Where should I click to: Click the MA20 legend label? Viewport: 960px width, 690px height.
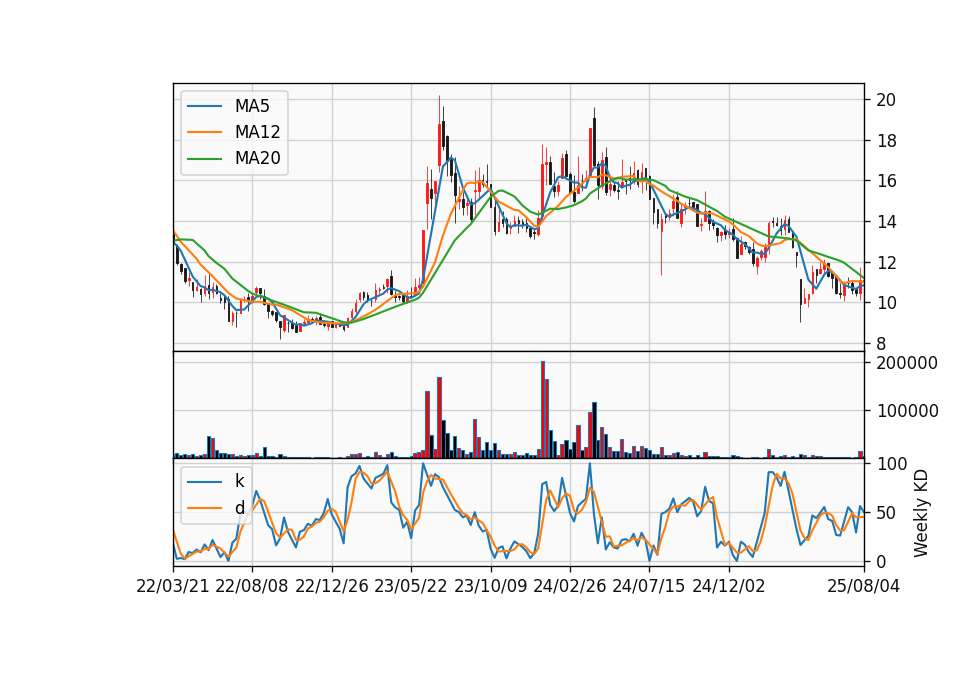pyautogui.click(x=257, y=158)
